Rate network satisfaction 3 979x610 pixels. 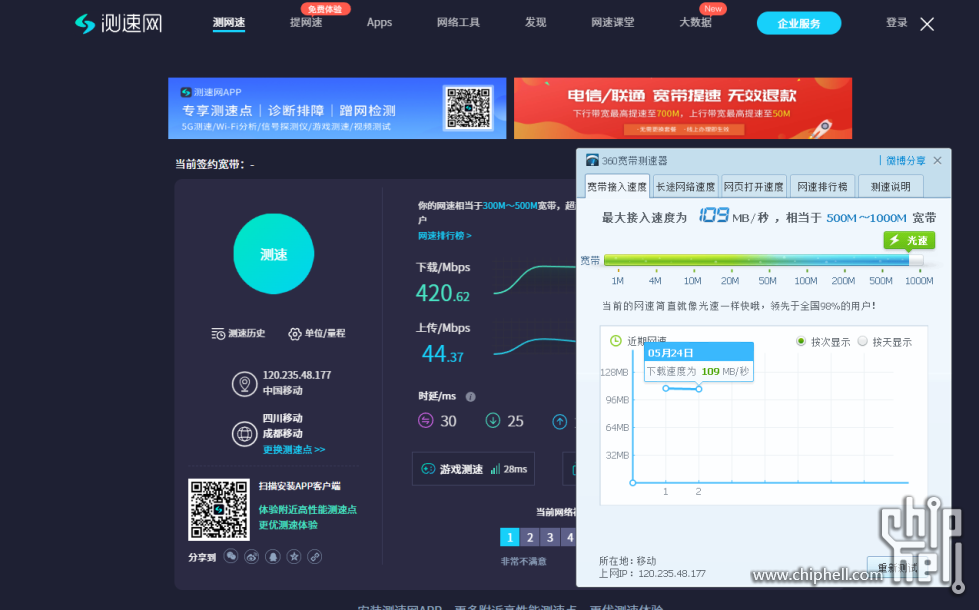coord(549,537)
